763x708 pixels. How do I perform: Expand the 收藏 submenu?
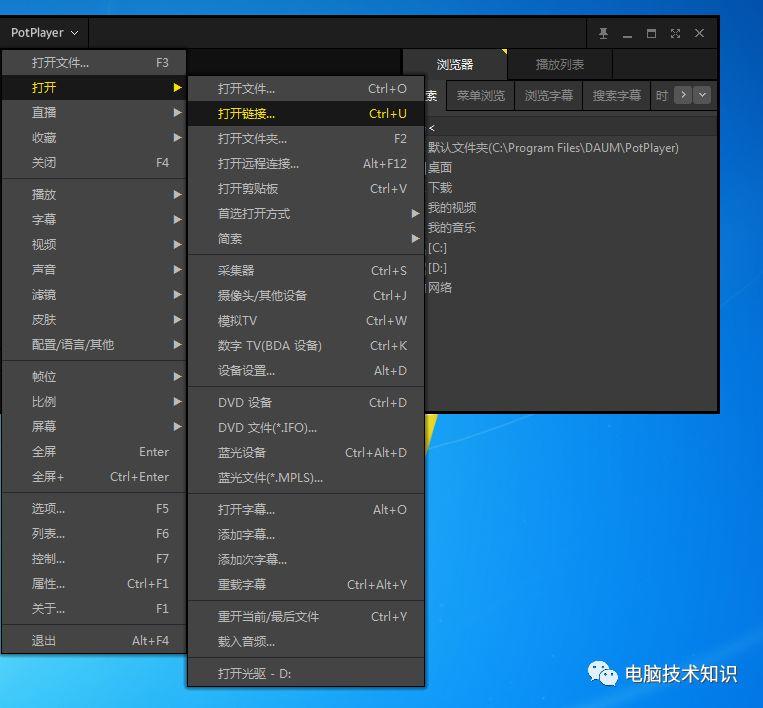click(x=94, y=138)
